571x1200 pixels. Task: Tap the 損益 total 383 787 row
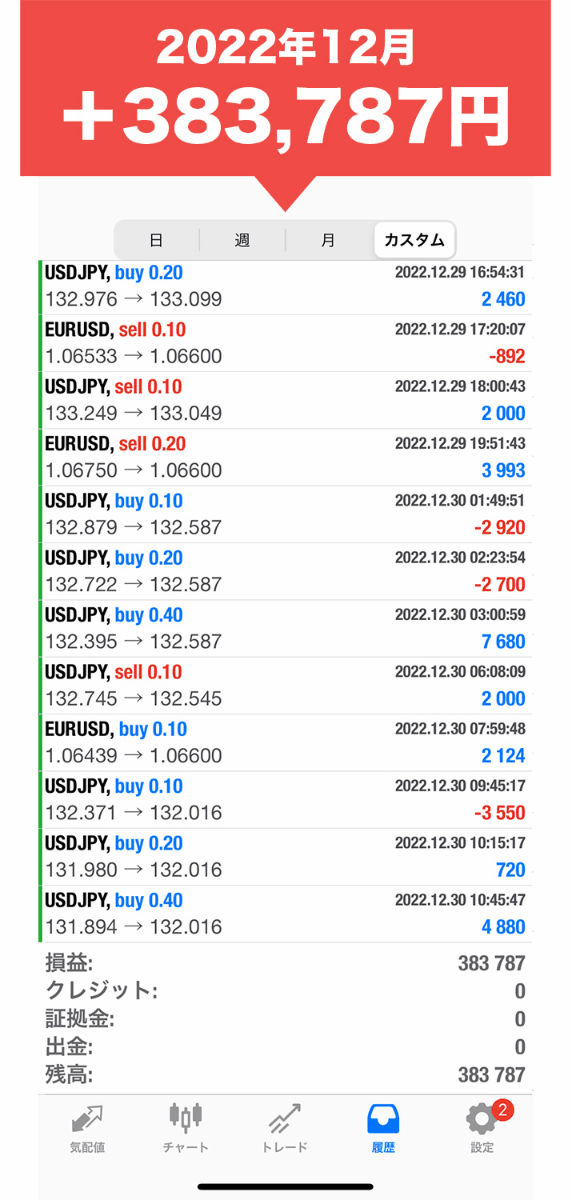[x=286, y=964]
